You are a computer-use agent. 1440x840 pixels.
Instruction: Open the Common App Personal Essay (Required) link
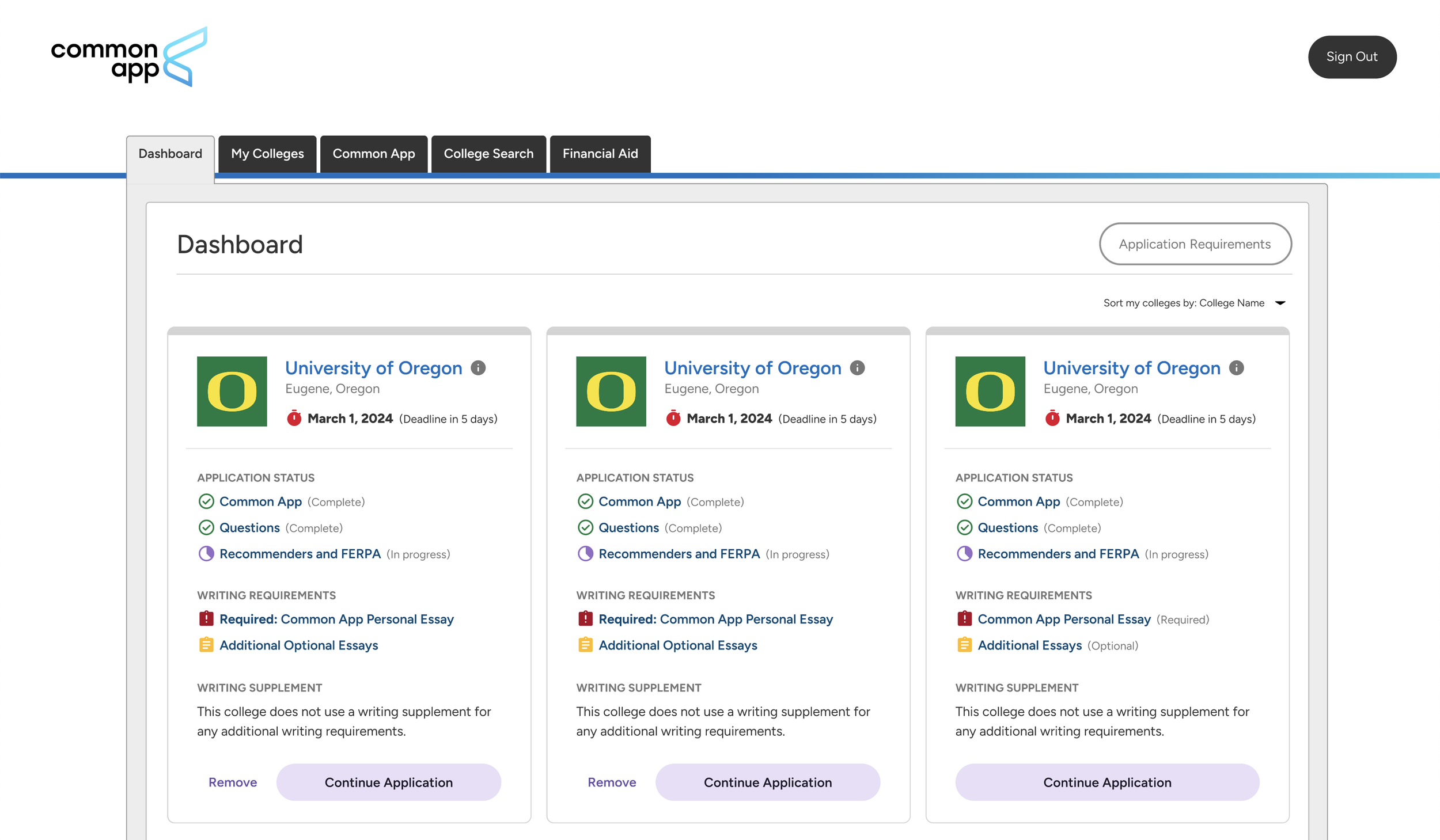tap(1064, 619)
